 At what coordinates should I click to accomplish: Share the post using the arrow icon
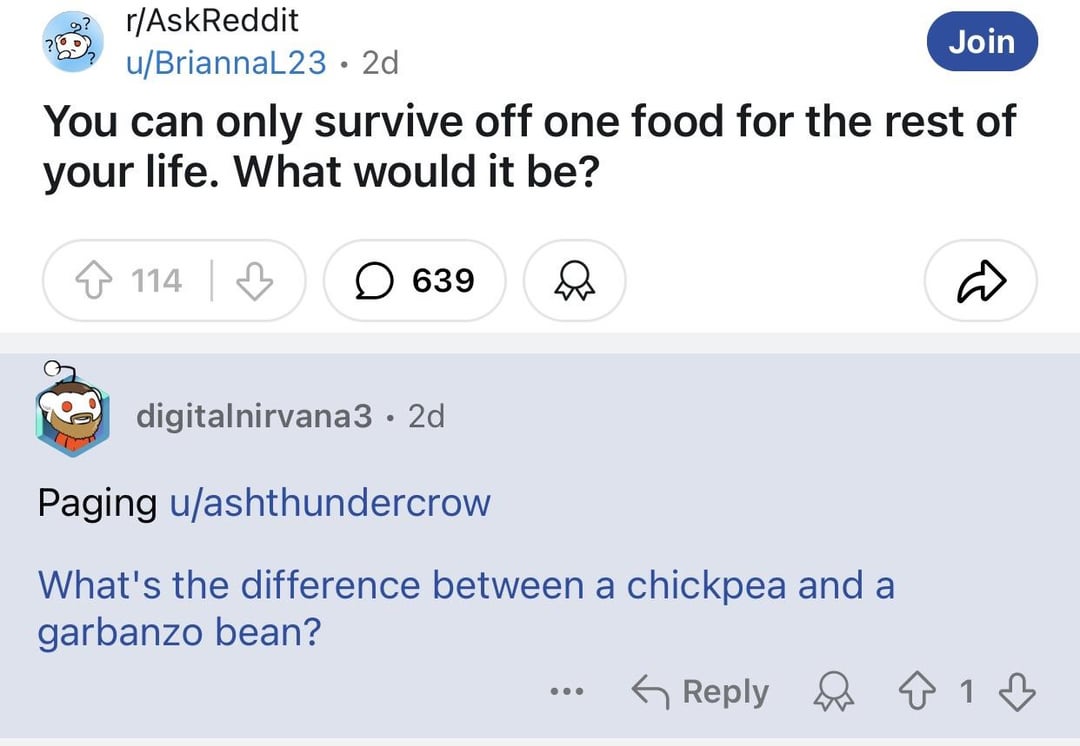981,280
